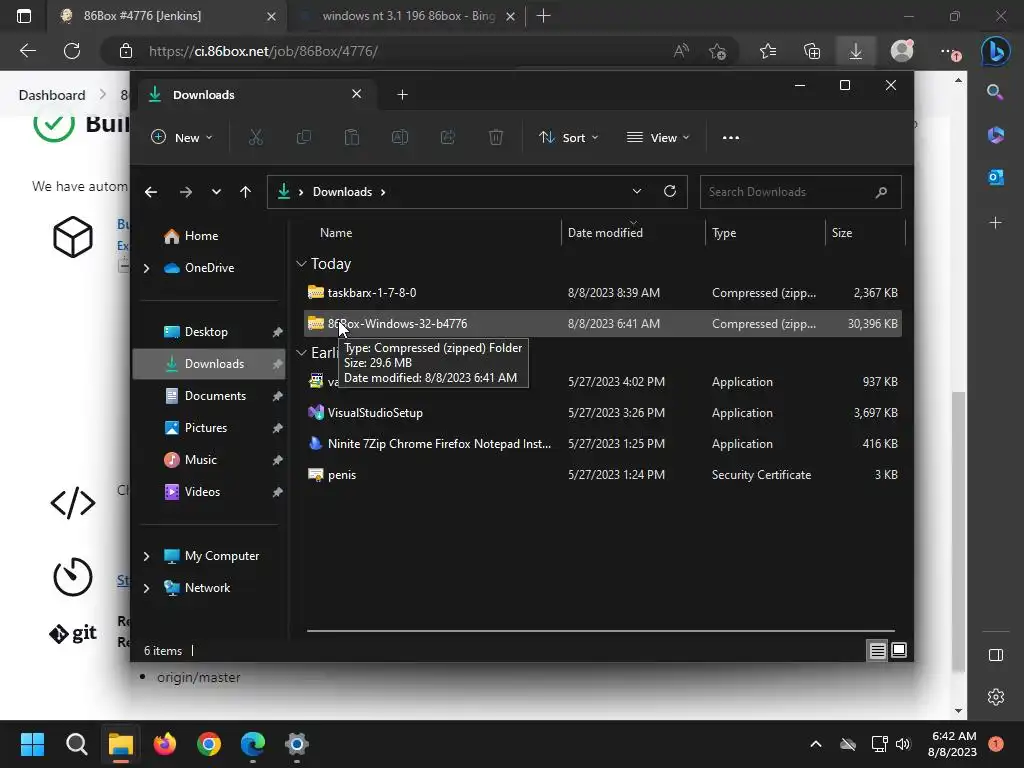Click the Delete trash icon in toolbar
Screen dimensions: 1024x768
point(496,137)
